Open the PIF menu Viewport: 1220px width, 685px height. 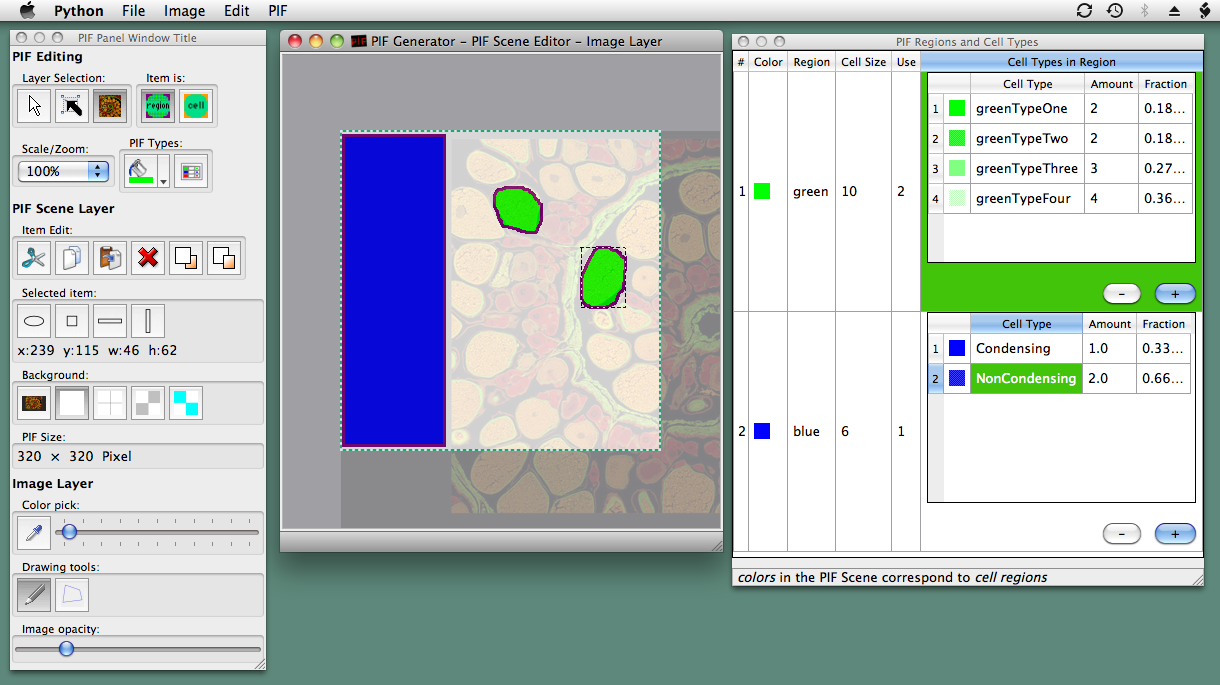click(x=278, y=11)
